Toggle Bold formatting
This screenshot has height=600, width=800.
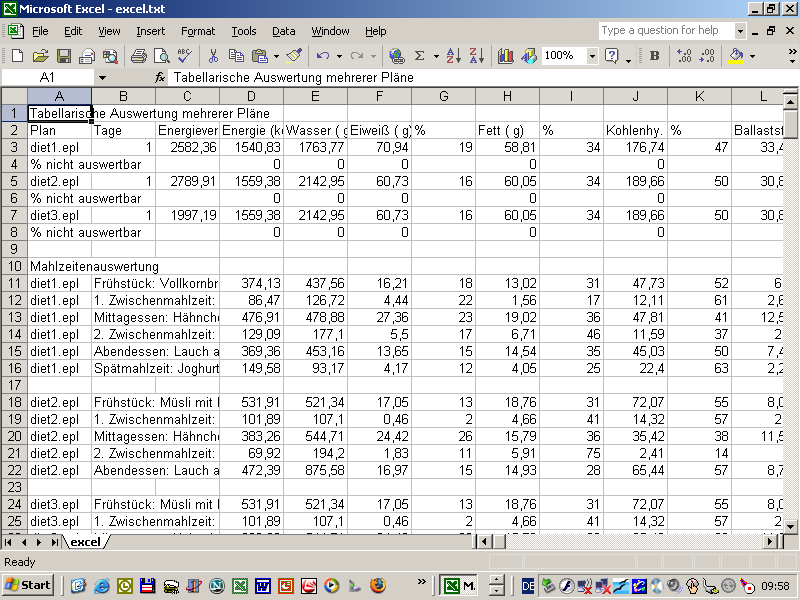pos(654,56)
